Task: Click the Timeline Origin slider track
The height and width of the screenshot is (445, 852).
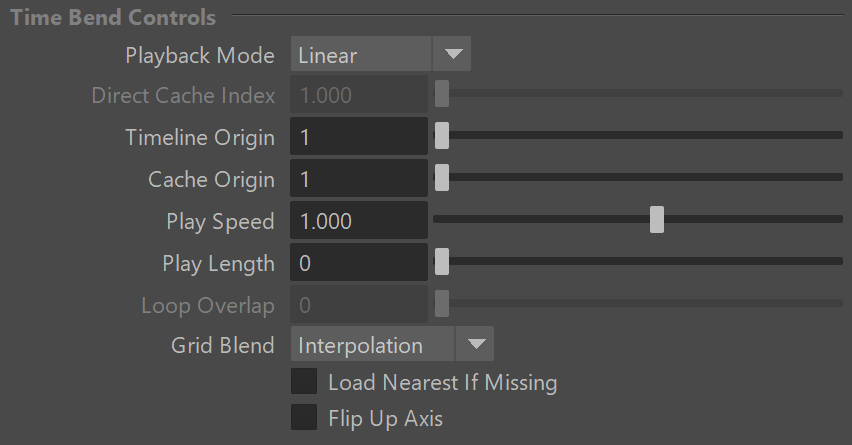Action: pyautogui.click(x=638, y=135)
